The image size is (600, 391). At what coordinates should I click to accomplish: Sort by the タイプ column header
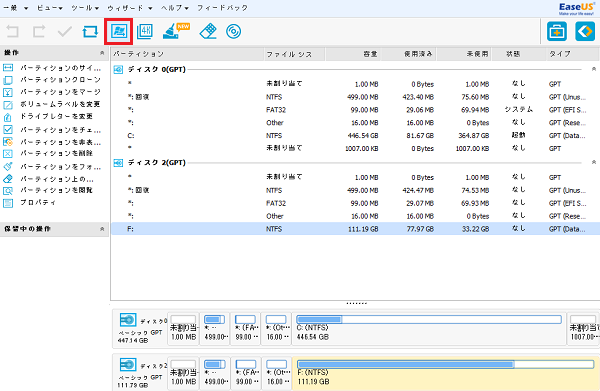tap(572, 54)
